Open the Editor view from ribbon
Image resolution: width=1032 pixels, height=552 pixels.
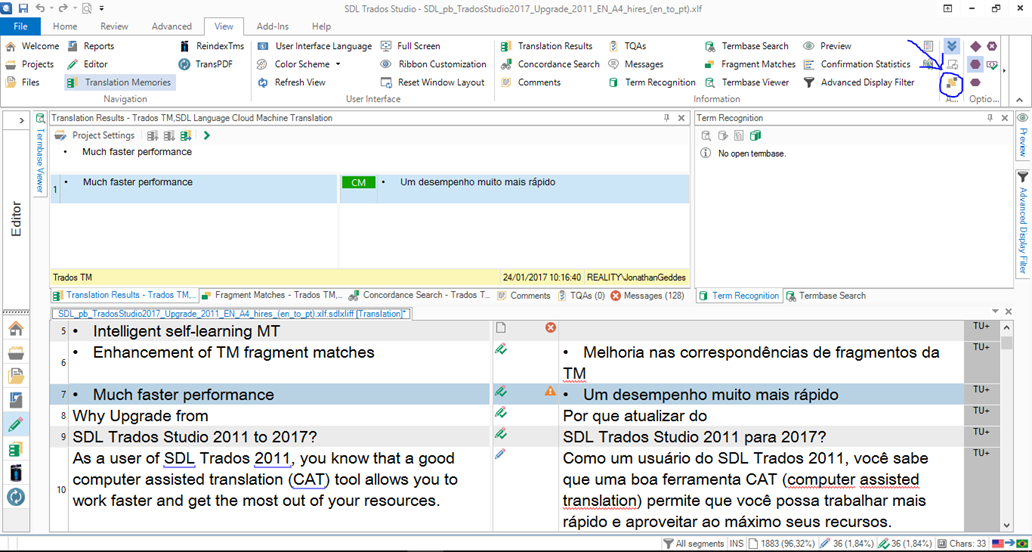click(x=87, y=64)
